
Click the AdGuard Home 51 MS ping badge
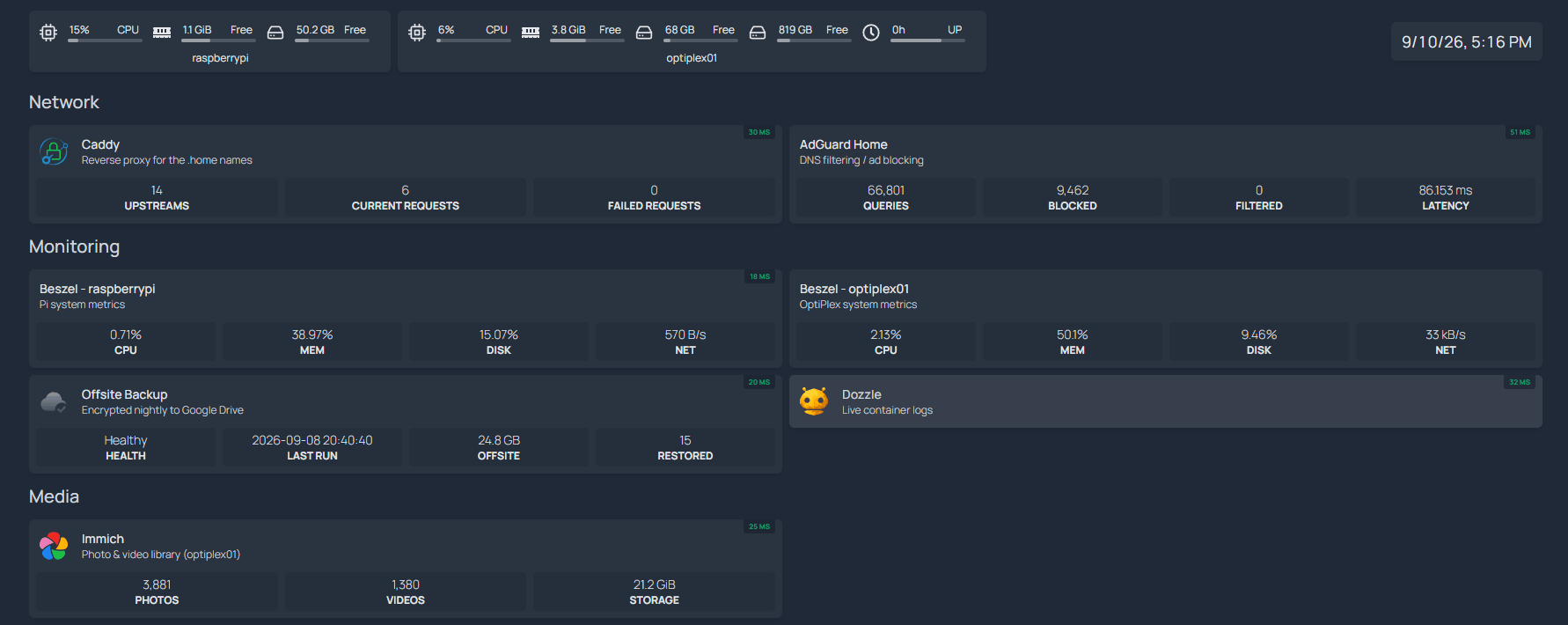1520,132
